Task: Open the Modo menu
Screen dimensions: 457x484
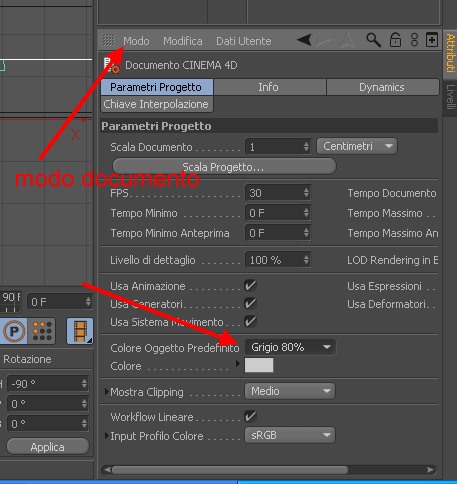Action: click(136, 41)
